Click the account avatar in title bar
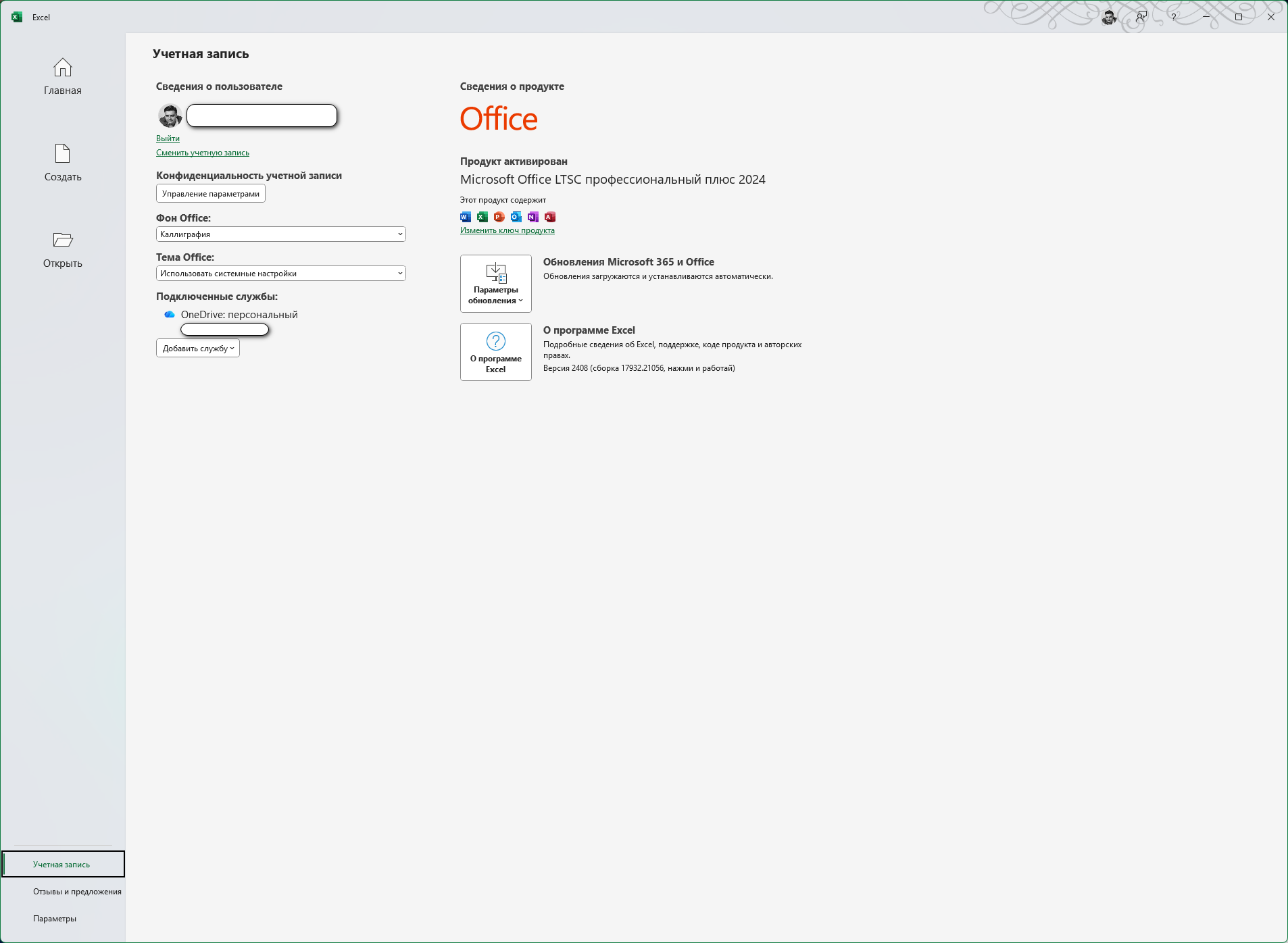This screenshot has height=943, width=1288. tap(1109, 17)
